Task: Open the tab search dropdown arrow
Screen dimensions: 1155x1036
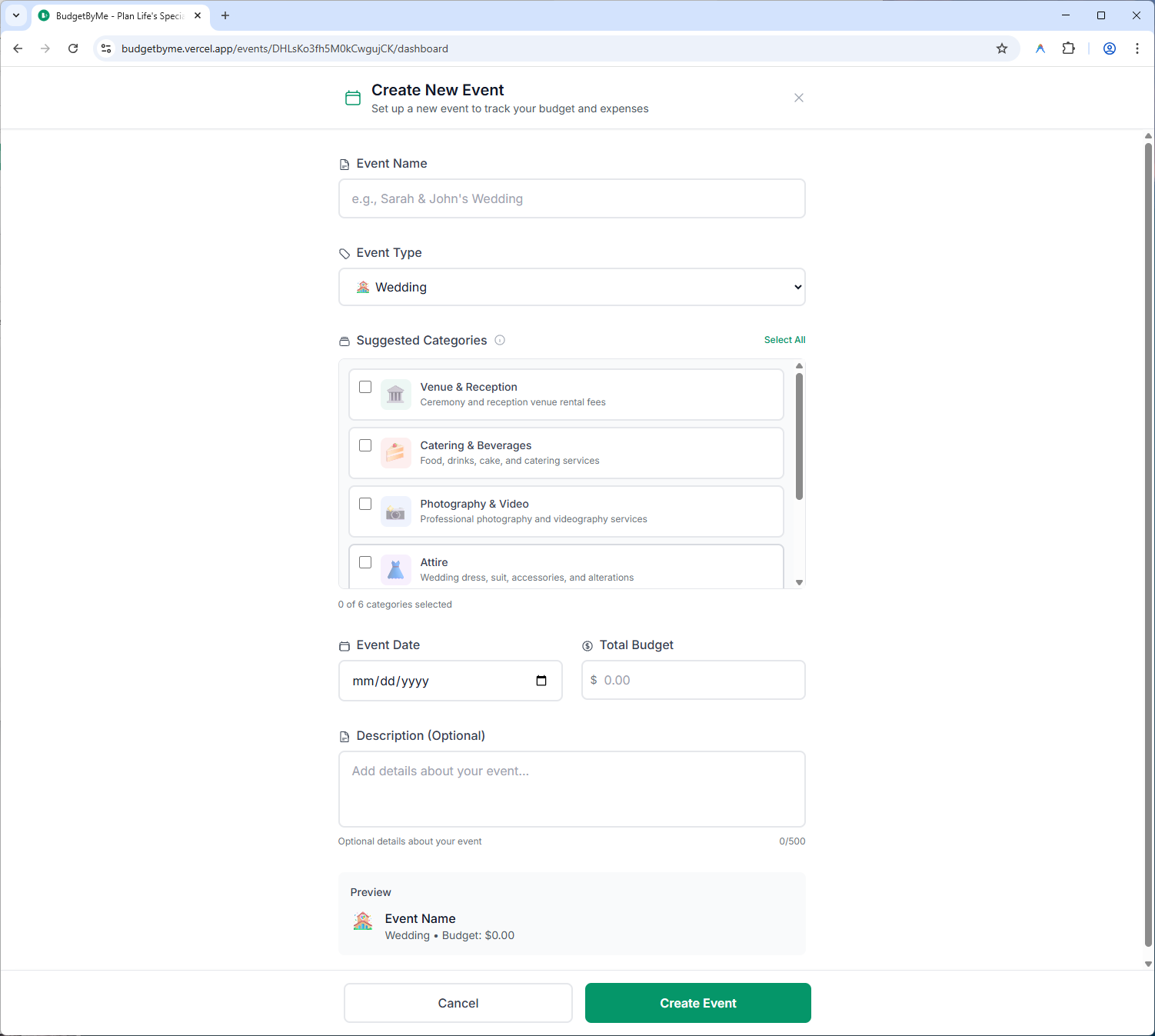Action: pos(15,15)
